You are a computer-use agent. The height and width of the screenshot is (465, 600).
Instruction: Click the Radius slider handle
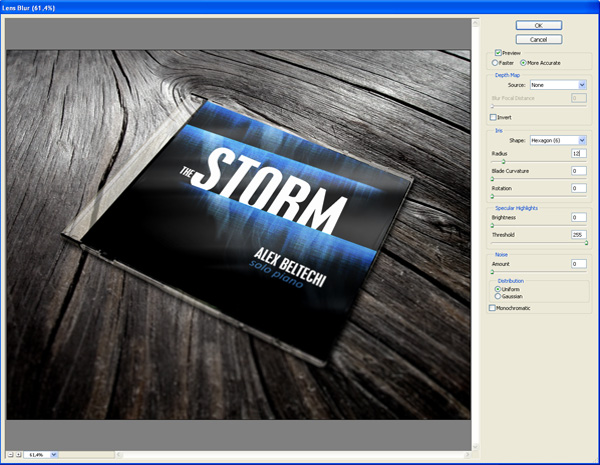[503, 162]
